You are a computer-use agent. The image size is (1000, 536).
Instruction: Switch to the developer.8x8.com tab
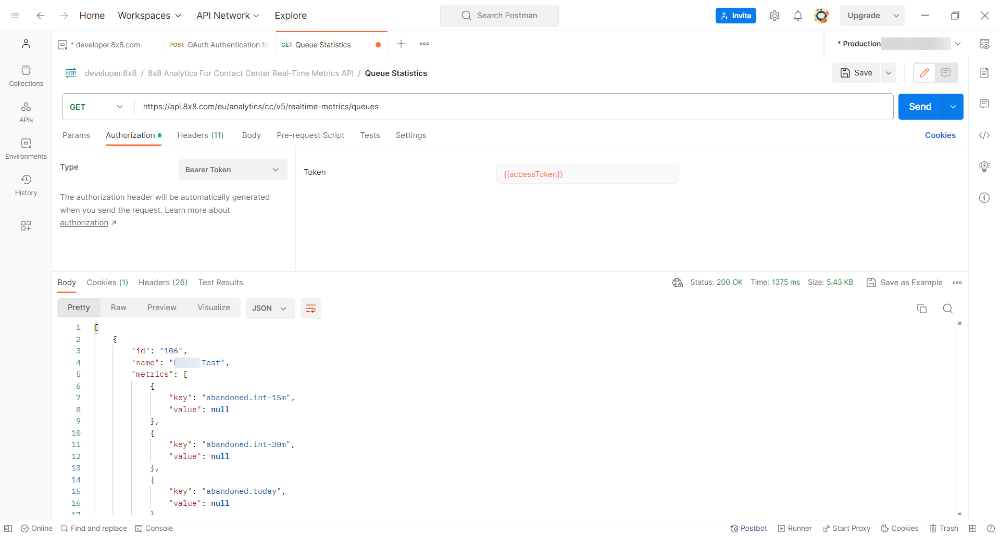107,45
